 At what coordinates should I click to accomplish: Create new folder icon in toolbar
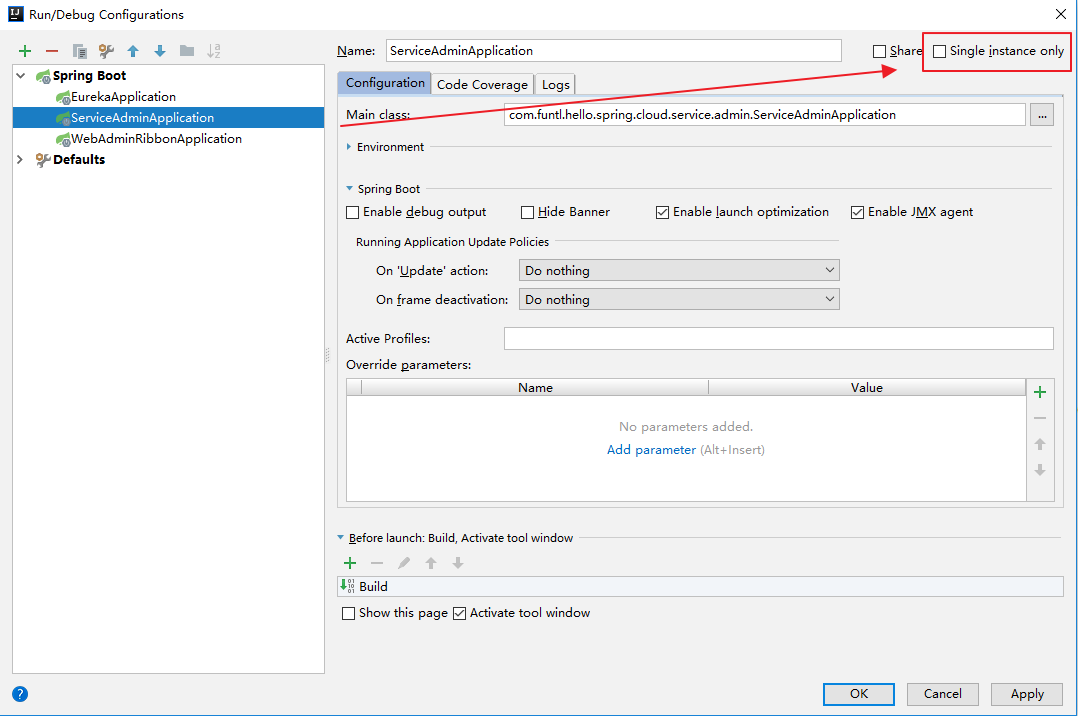click(187, 51)
